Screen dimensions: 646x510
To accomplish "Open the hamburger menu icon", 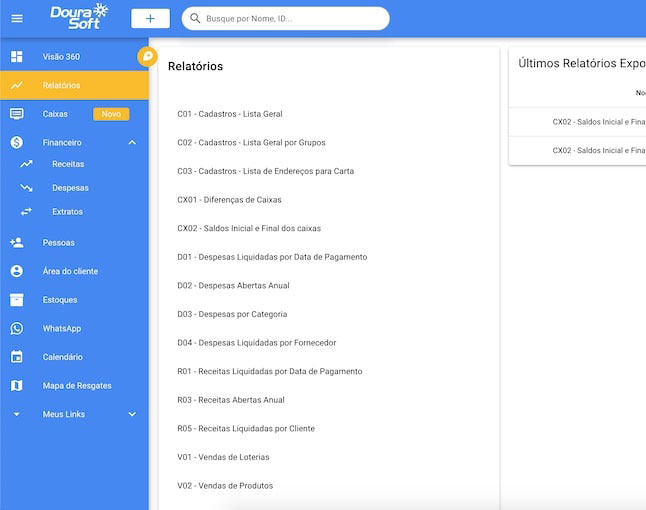I will click(x=17, y=18).
